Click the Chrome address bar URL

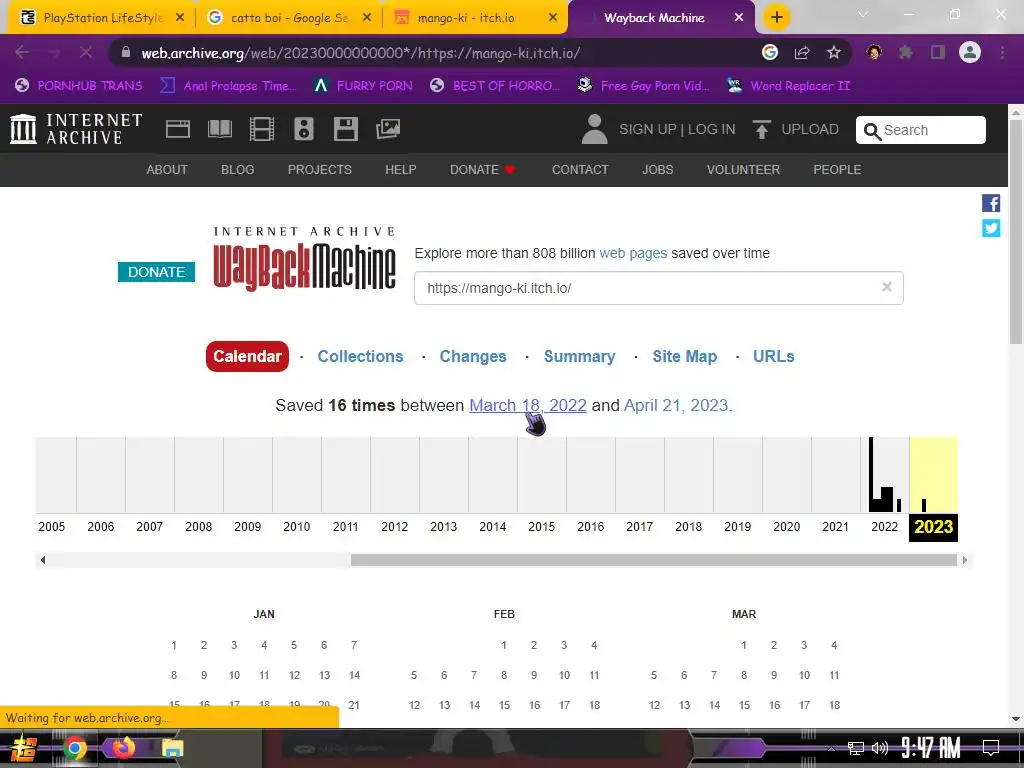(x=360, y=53)
